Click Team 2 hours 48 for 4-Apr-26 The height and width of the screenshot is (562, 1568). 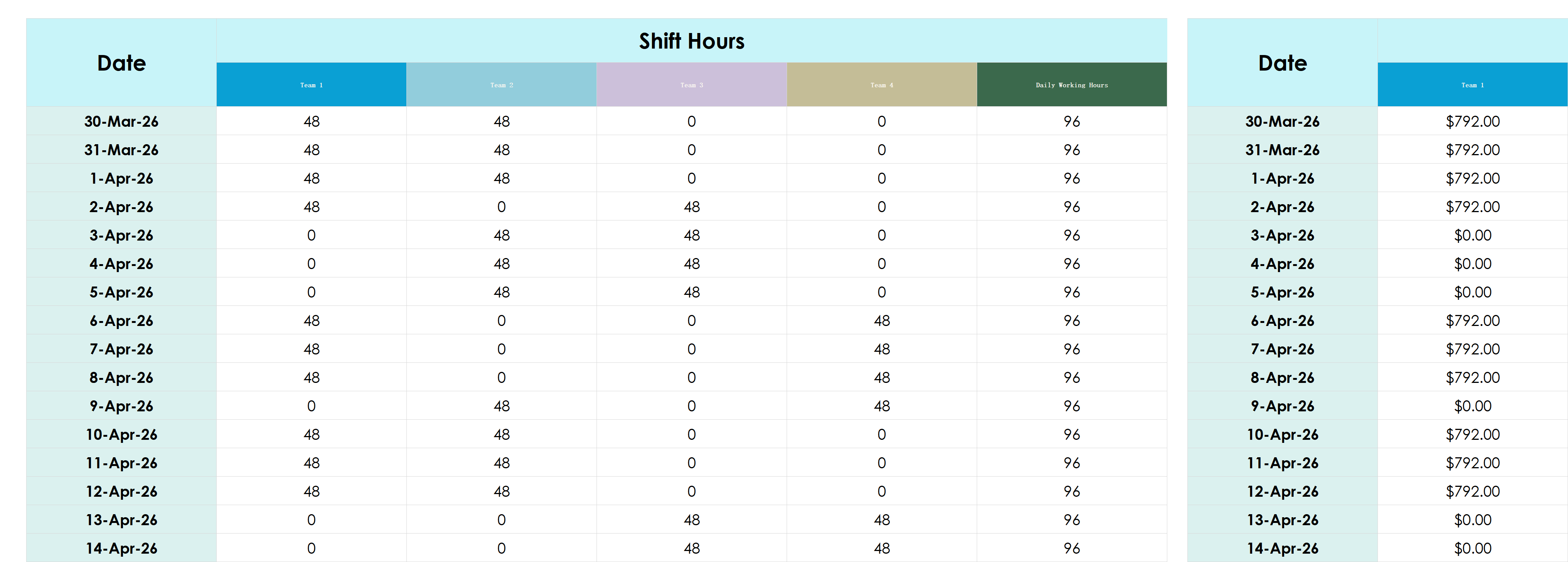(502, 264)
